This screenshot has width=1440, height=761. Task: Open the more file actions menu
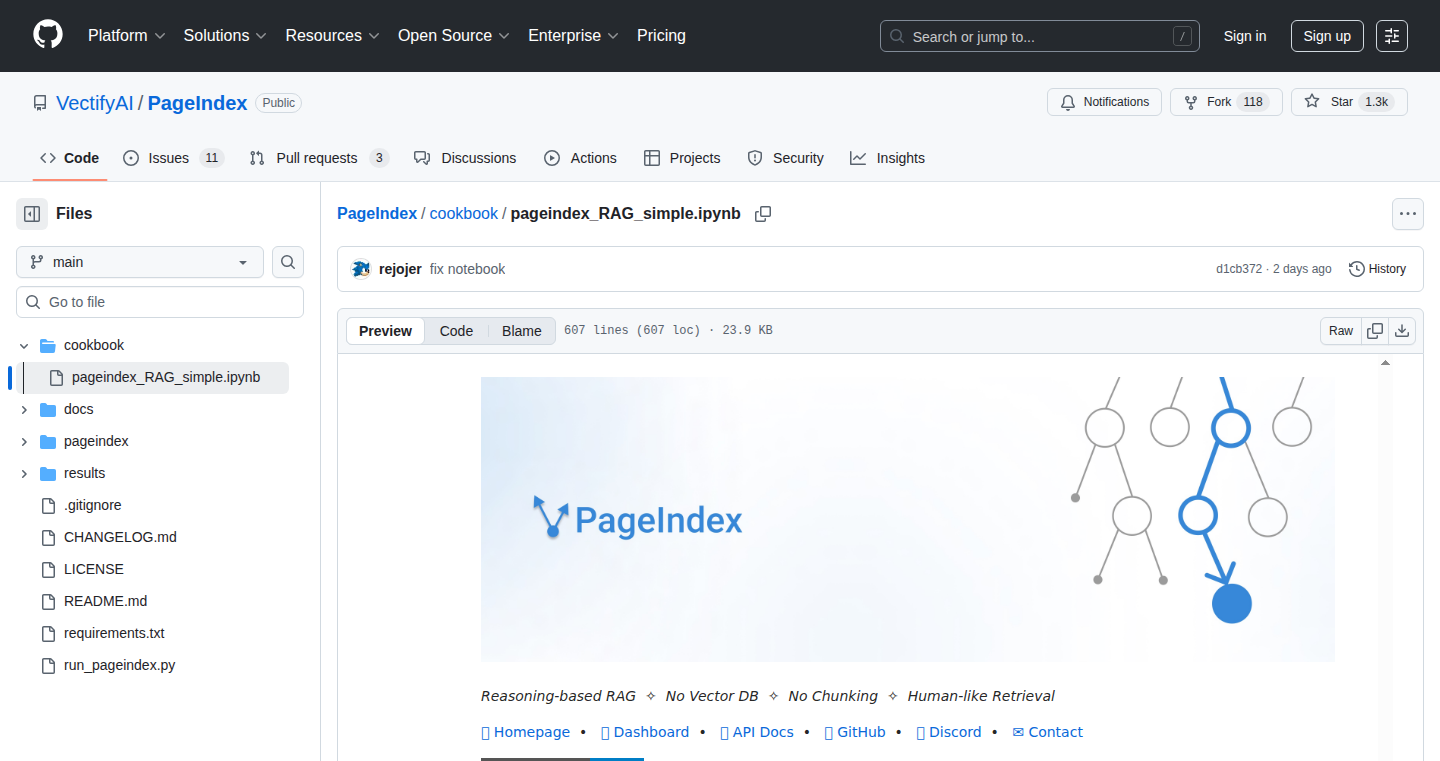point(1408,214)
